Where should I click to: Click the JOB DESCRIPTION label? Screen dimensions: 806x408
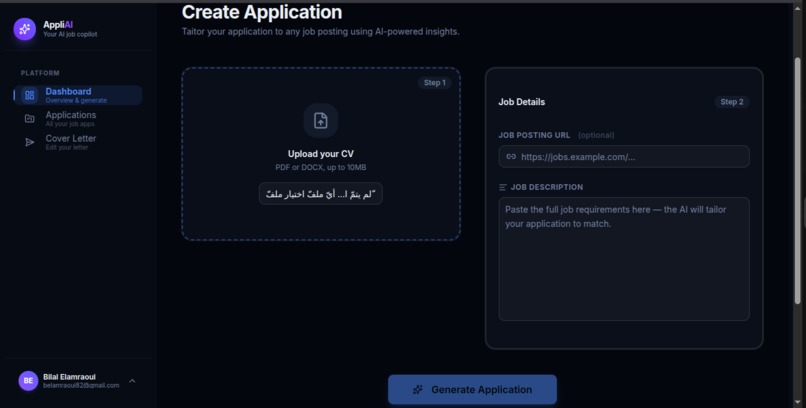pyautogui.click(x=547, y=188)
